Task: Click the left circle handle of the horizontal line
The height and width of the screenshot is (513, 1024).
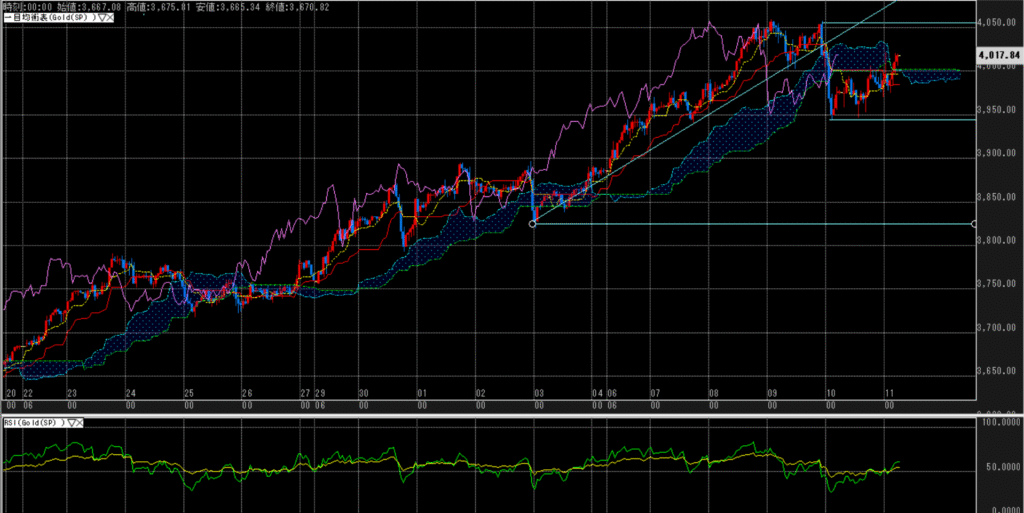Action: [x=533, y=224]
